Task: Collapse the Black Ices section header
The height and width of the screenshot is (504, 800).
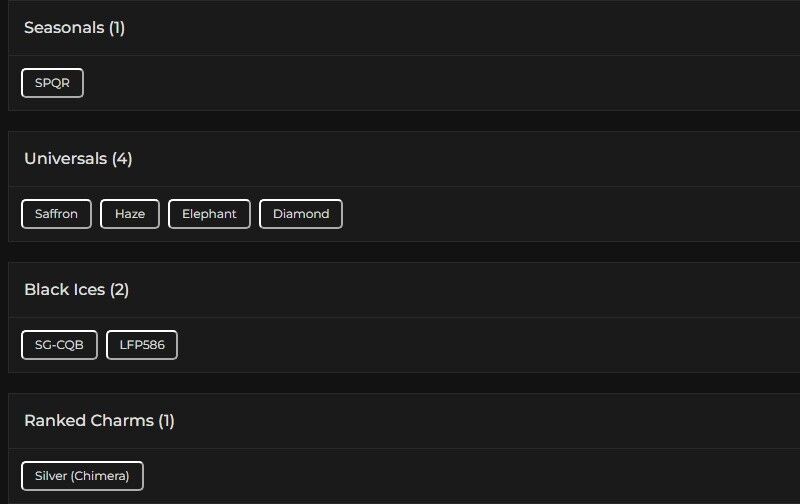Action: point(64,290)
